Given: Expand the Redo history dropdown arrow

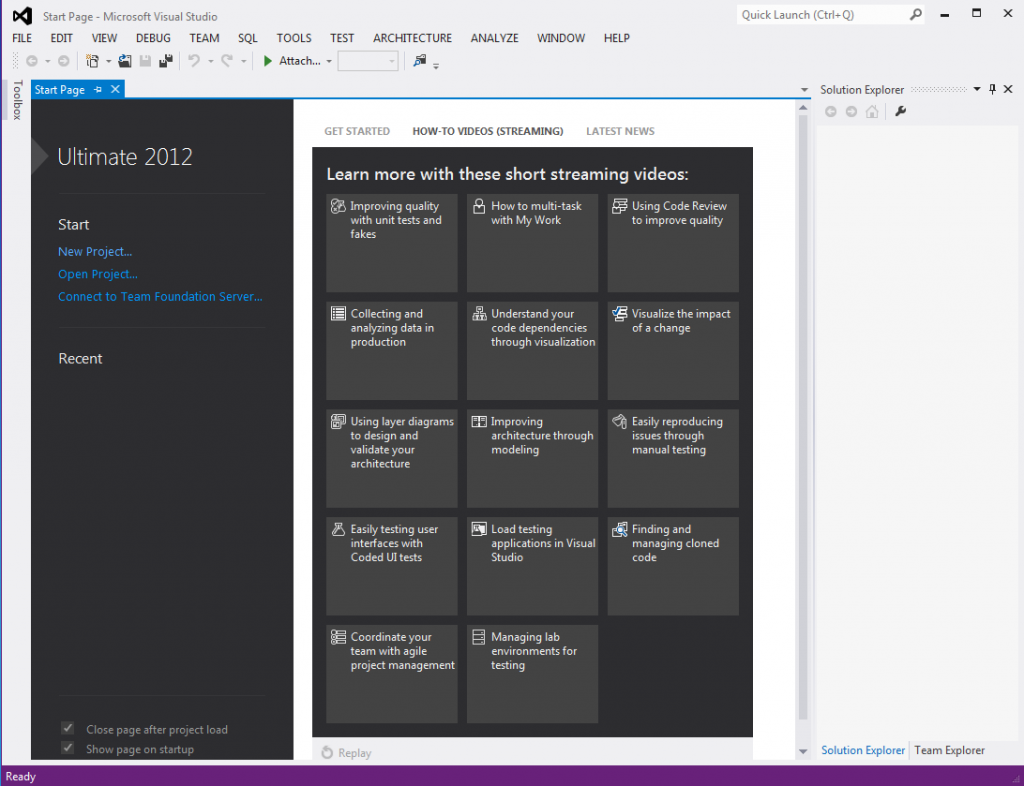Looking at the screenshot, I should click(243, 61).
